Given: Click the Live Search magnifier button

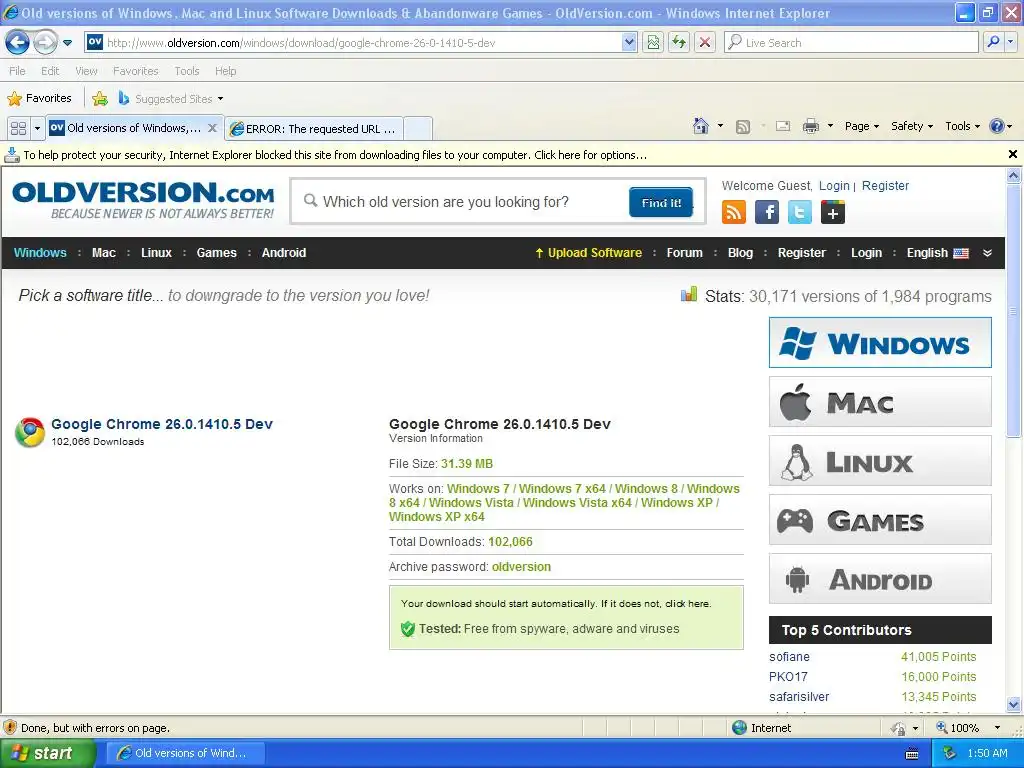Looking at the screenshot, I should [993, 42].
